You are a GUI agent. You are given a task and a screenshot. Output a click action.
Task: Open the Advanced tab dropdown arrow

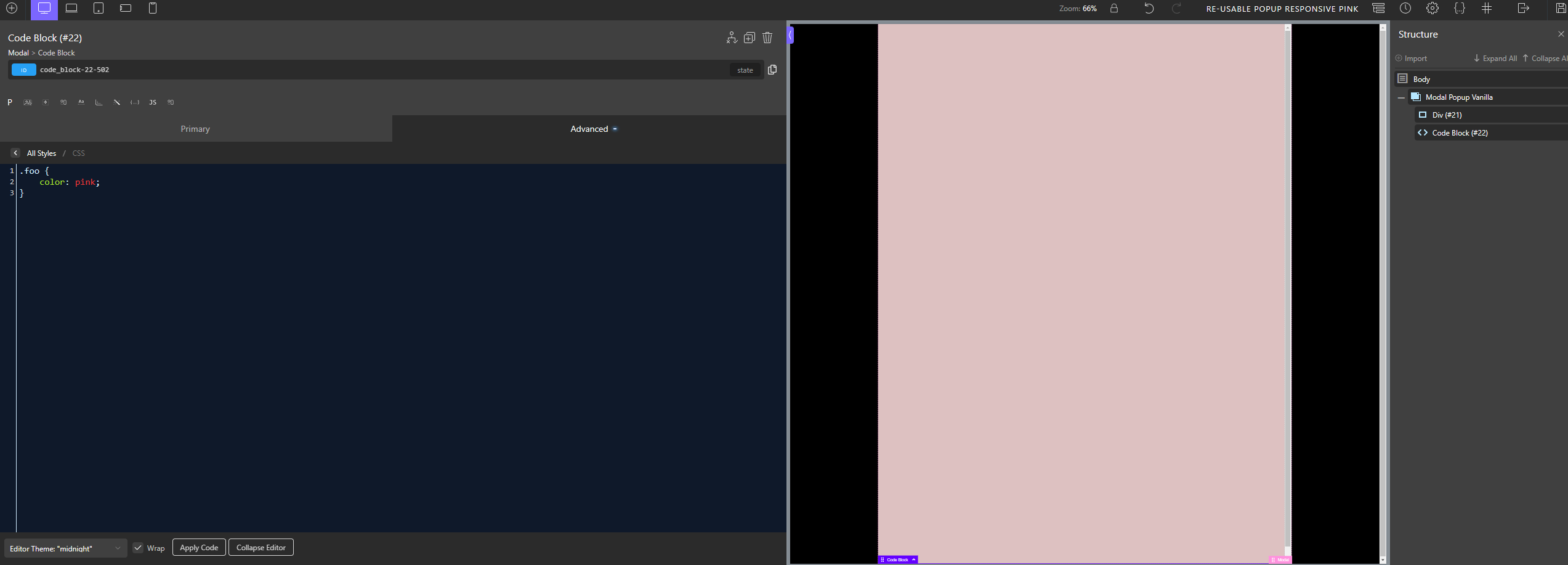pyautogui.click(x=614, y=129)
